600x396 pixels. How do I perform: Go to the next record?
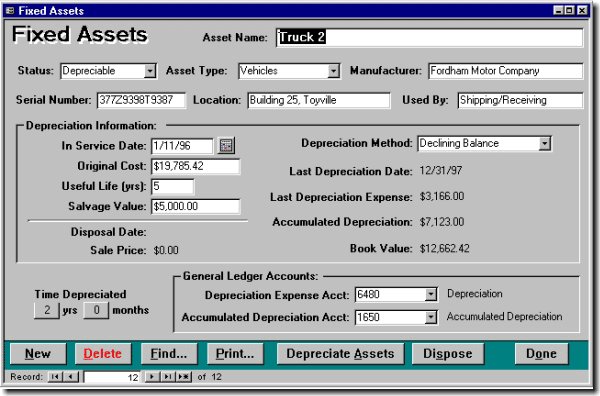coord(152,377)
